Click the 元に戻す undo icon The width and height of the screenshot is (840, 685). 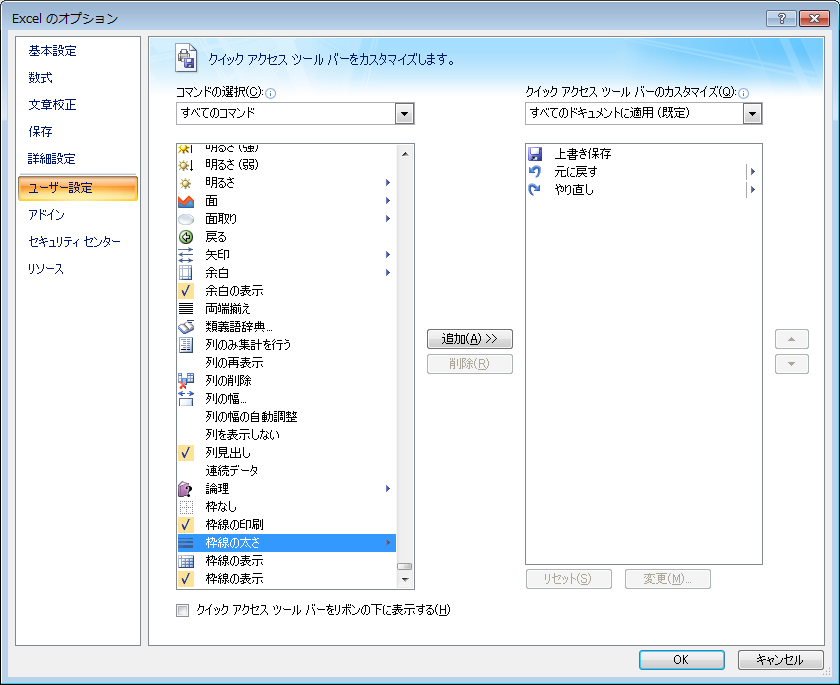[x=535, y=171]
